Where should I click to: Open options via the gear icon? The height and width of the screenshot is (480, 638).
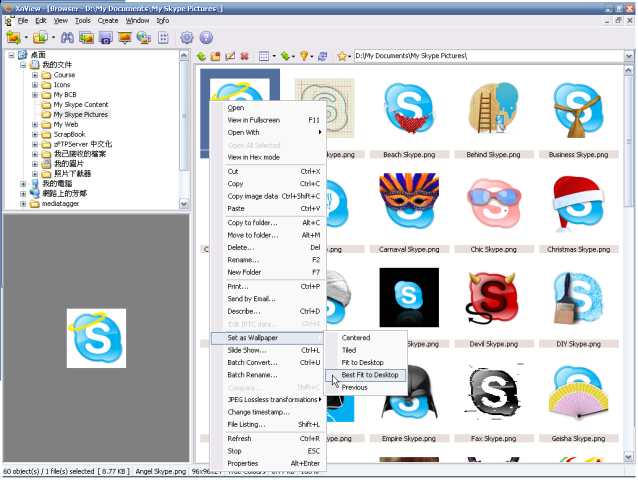[187, 38]
